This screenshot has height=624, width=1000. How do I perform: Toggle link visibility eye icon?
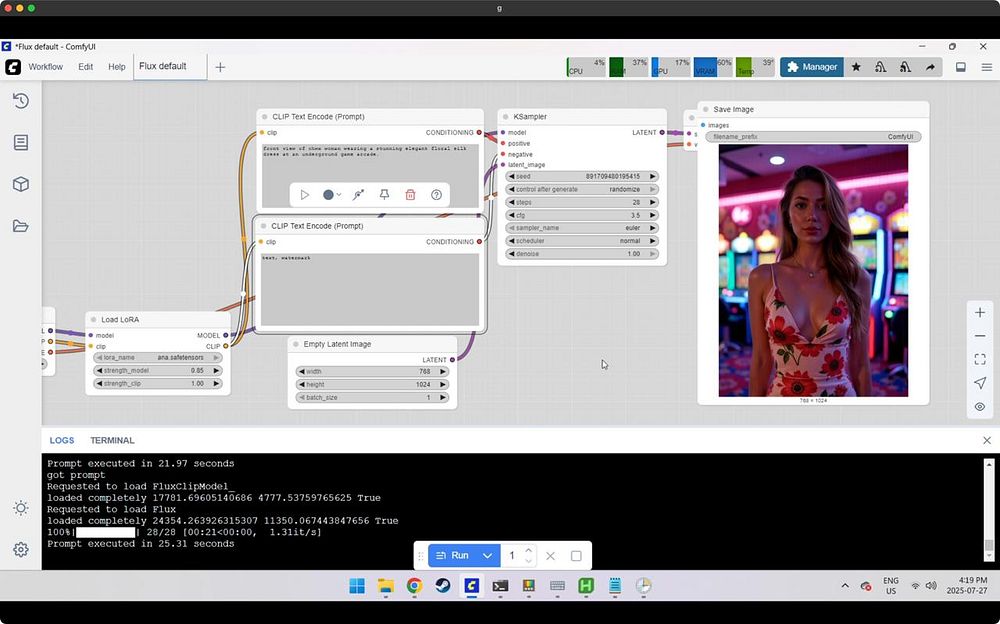tap(980, 407)
